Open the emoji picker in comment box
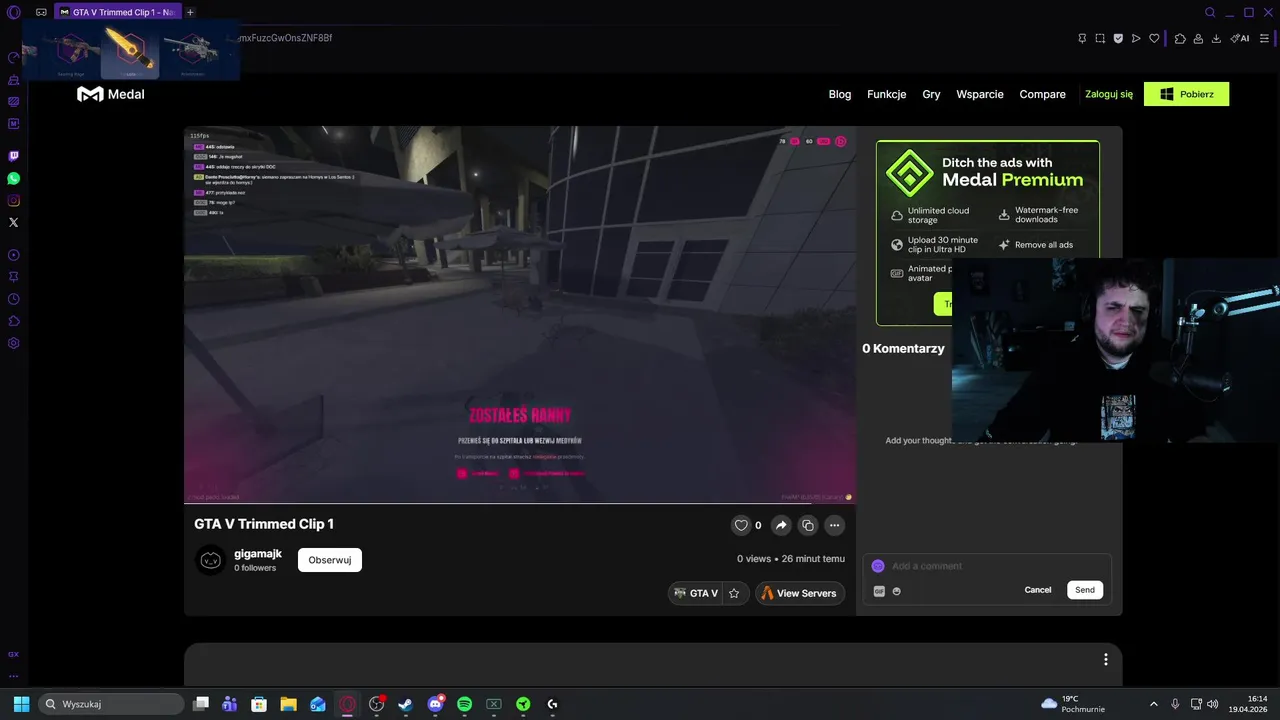1280x720 pixels. pos(896,591)
